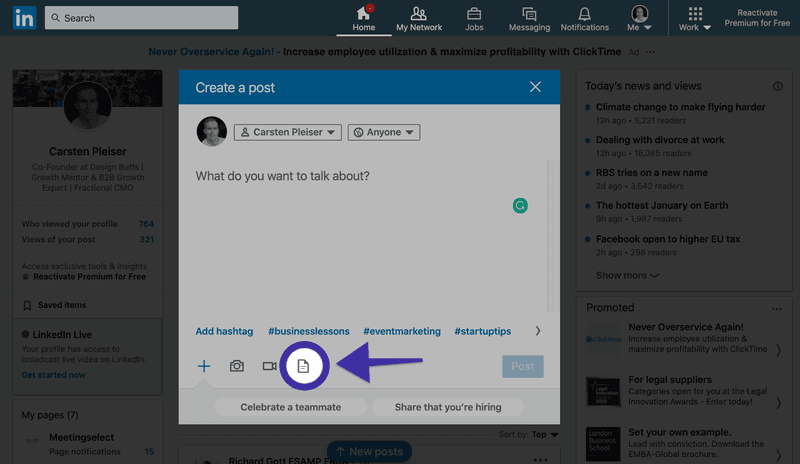Click Reactivate Premium for Free in navbar
The height and width of the screenshot is (464, 800).
pos(757,18)
